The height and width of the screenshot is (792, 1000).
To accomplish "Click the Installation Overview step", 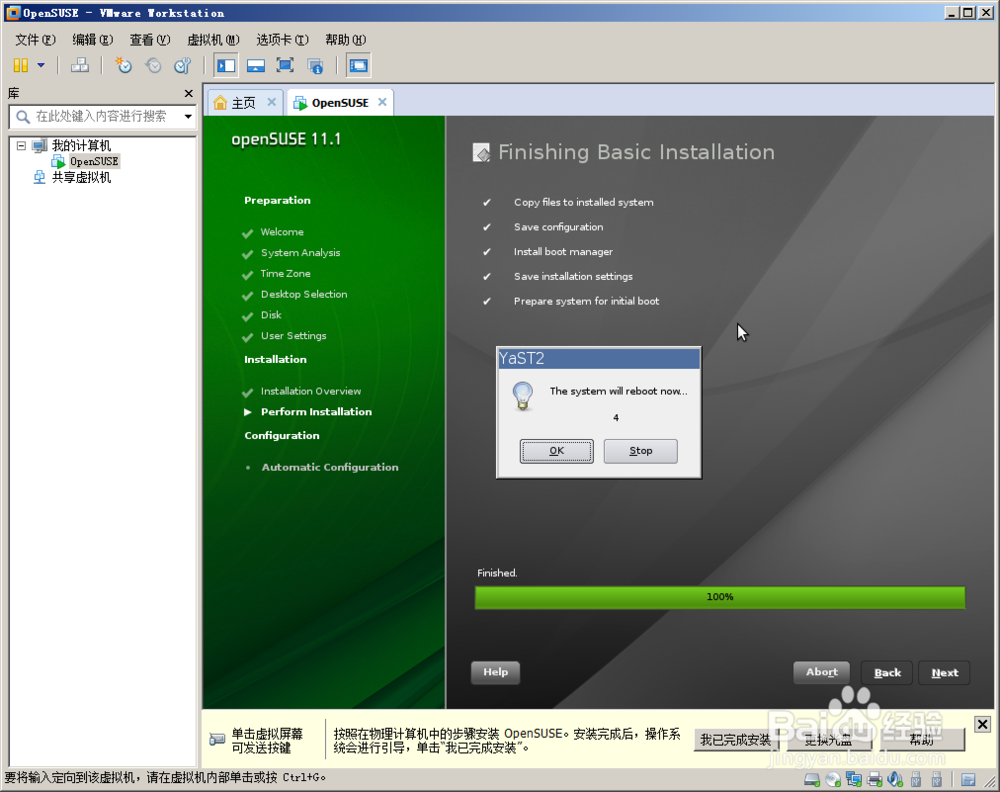I will 311,392.
